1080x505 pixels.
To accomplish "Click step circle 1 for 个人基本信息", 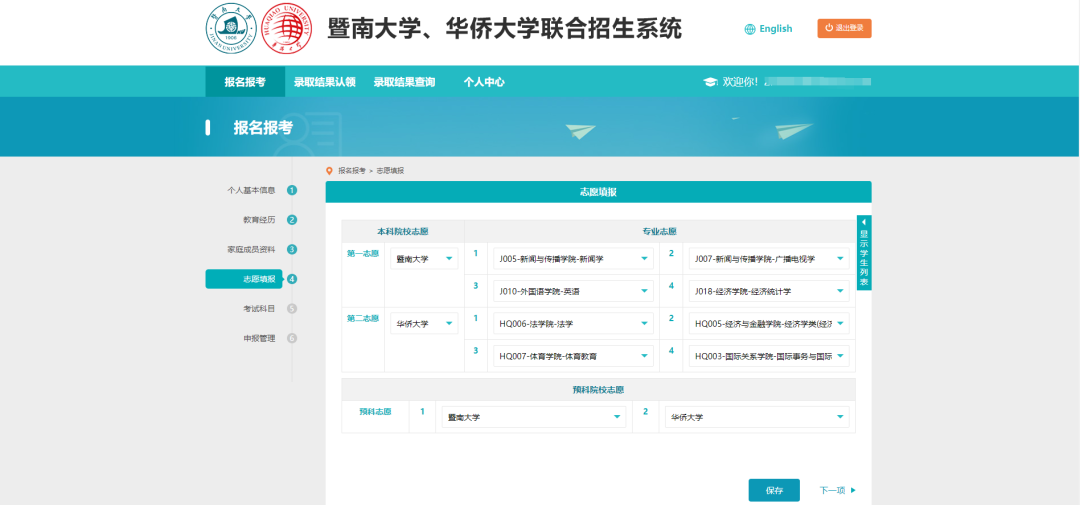I will (x=292, y=191).
